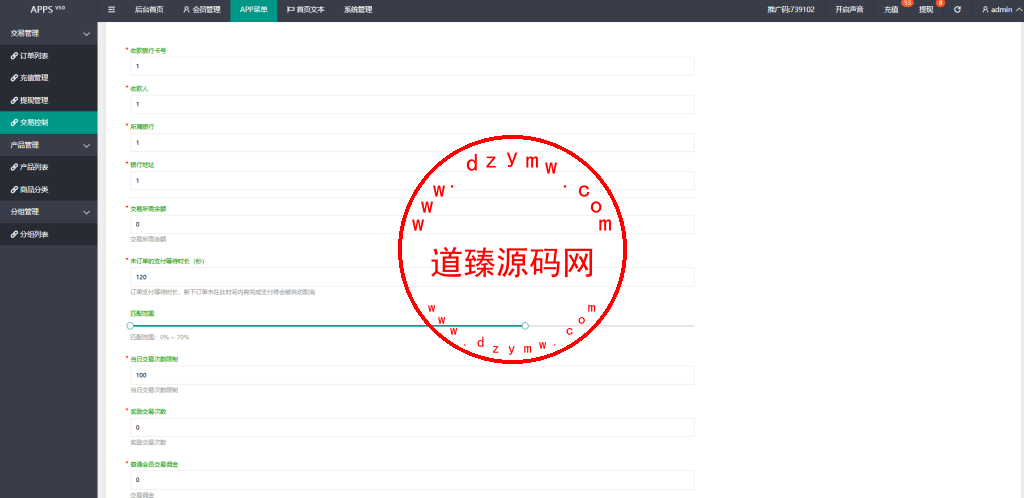The image size is (1024, 498).
Task: Open the 系统管理 top menu
Action: pyautogui.click(x=358, y=10)
